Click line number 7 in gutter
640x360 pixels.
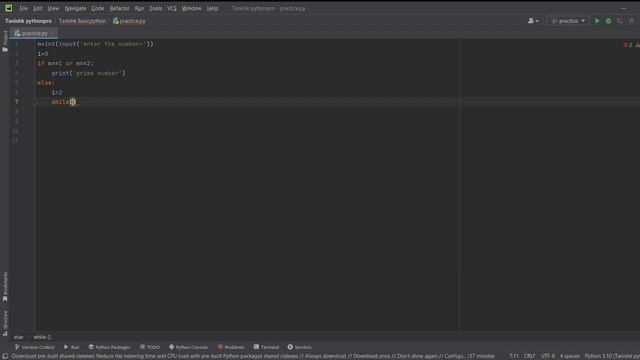pos(17,102)
